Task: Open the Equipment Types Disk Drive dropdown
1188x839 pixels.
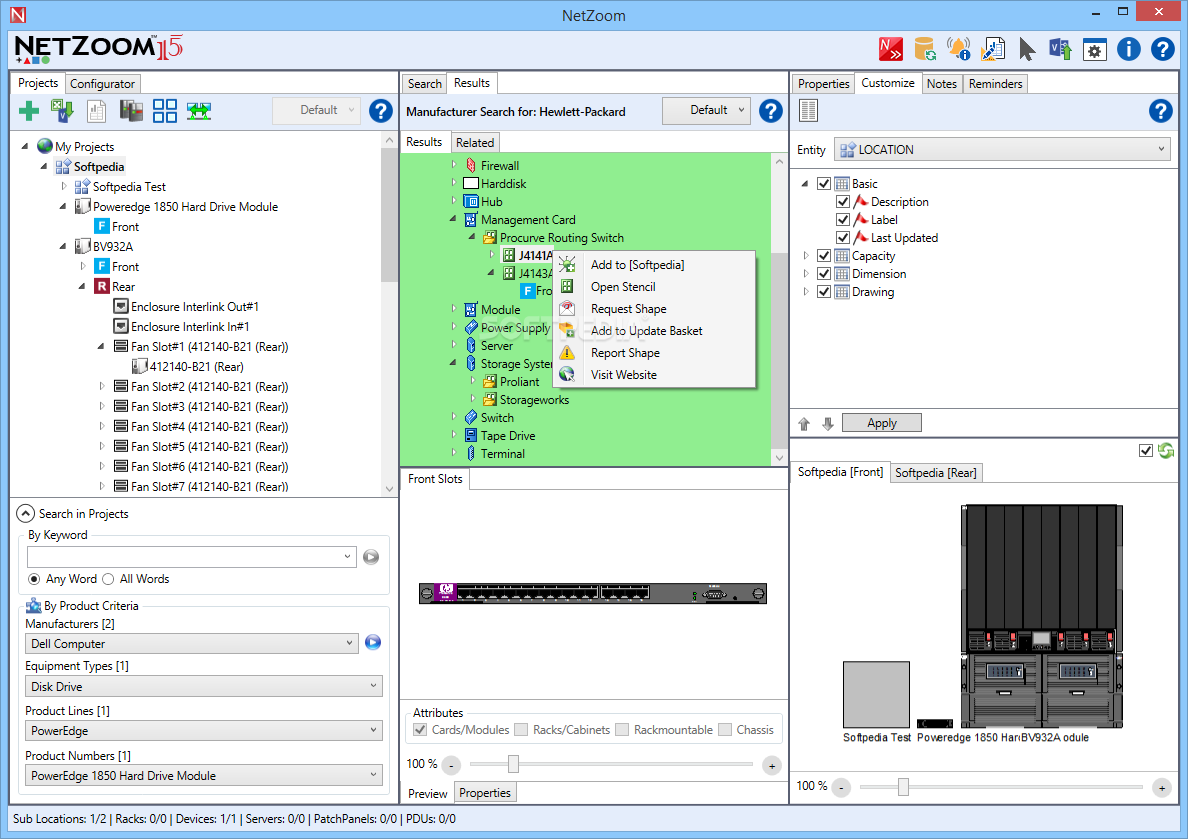Action: pyautogui.click(x=204, y=687)
